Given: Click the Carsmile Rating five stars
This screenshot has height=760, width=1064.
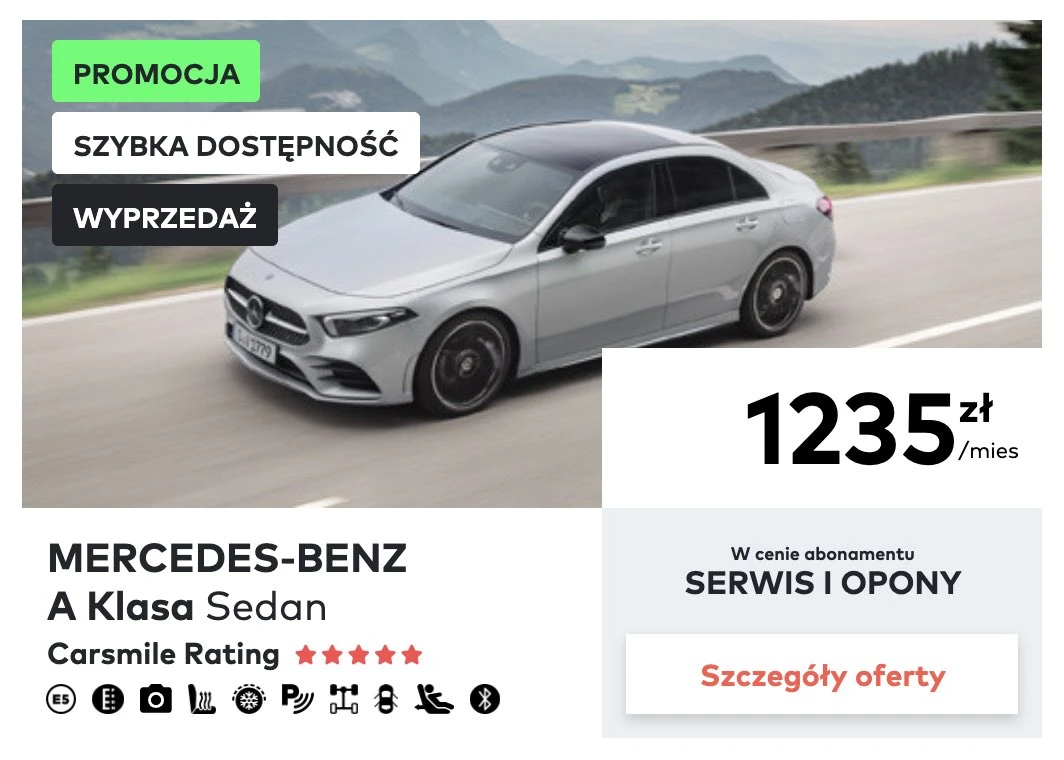Looking at the screenshot, I should pos(359,655).
